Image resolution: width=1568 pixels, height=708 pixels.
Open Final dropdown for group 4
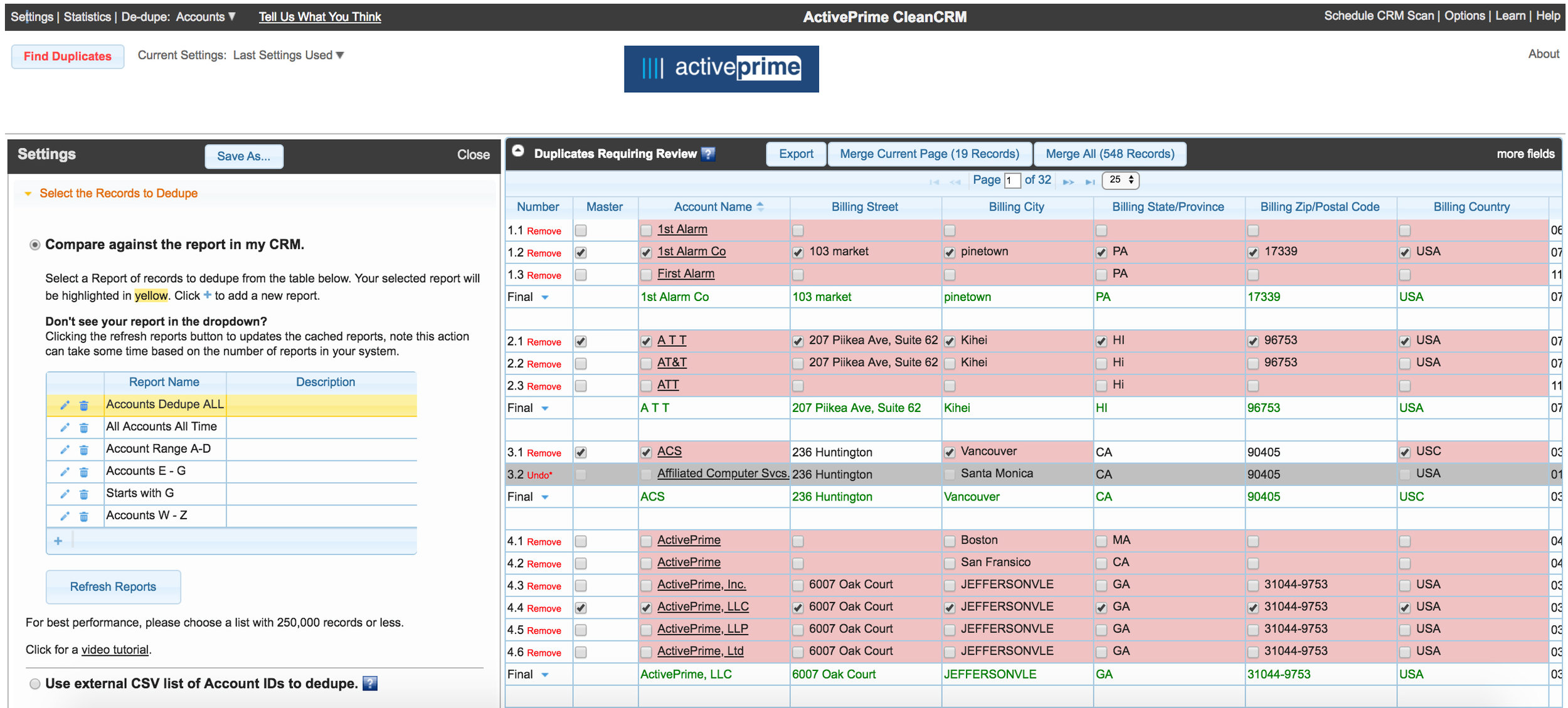click(x=545, y=675)
